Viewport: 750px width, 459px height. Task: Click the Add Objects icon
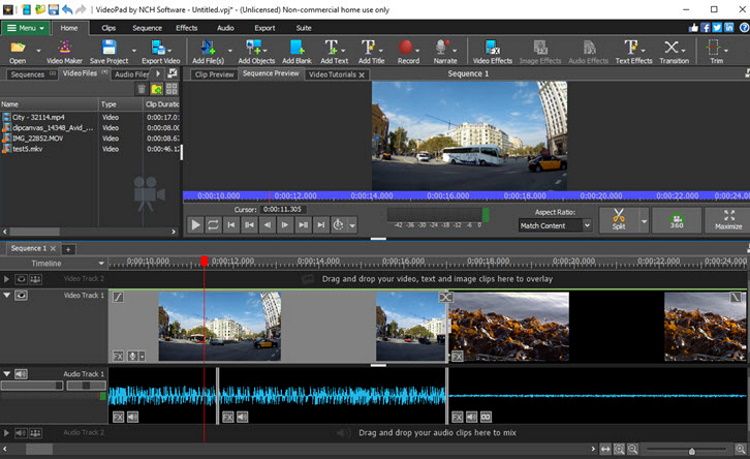pyautogui.click(x=256, y=52)
